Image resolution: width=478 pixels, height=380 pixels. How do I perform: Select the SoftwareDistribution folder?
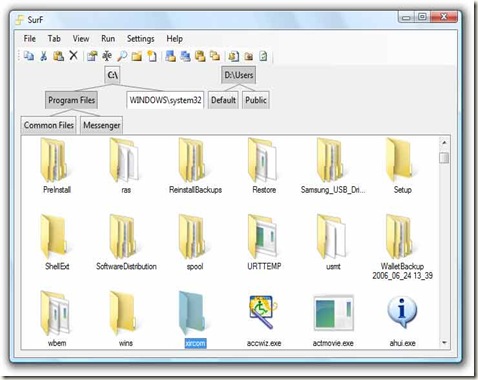coord(126,242)
